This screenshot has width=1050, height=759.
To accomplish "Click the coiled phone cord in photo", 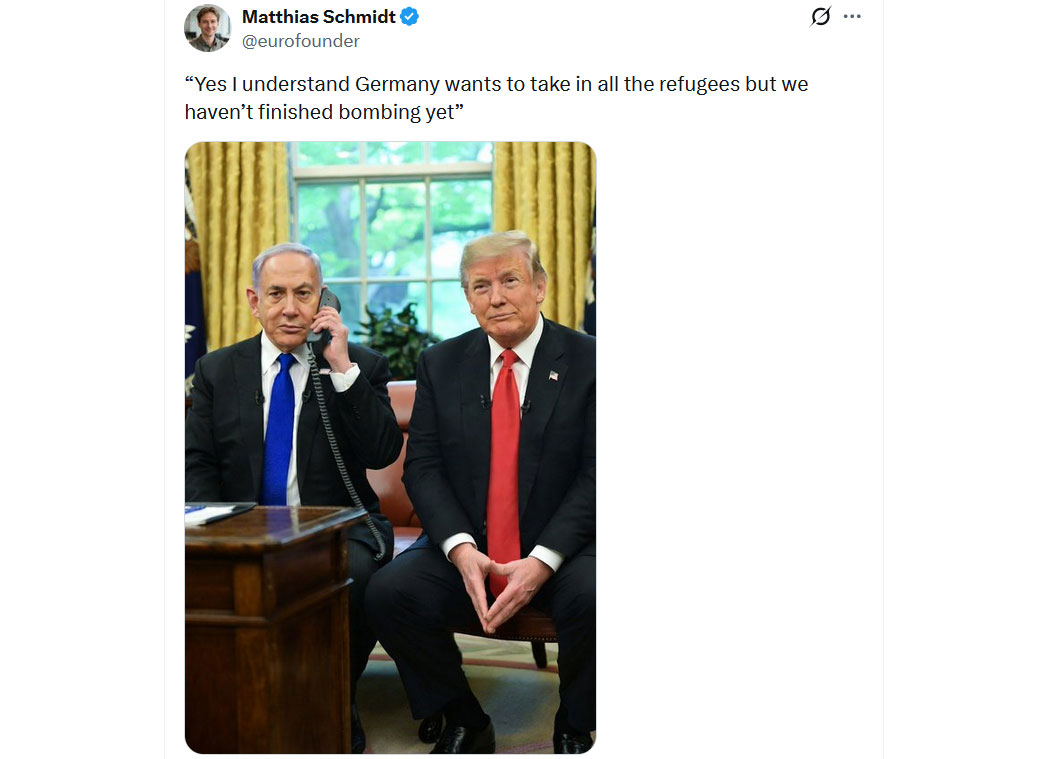I will click(x=343, y=456).
